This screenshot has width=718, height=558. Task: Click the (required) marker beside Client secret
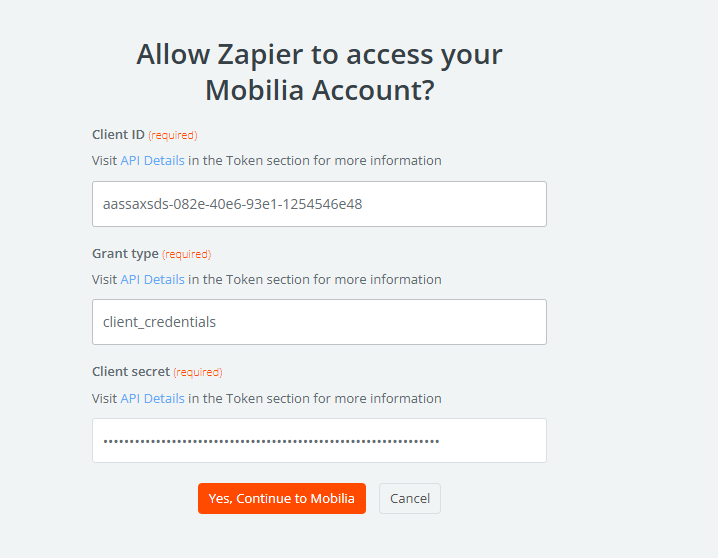198,372
